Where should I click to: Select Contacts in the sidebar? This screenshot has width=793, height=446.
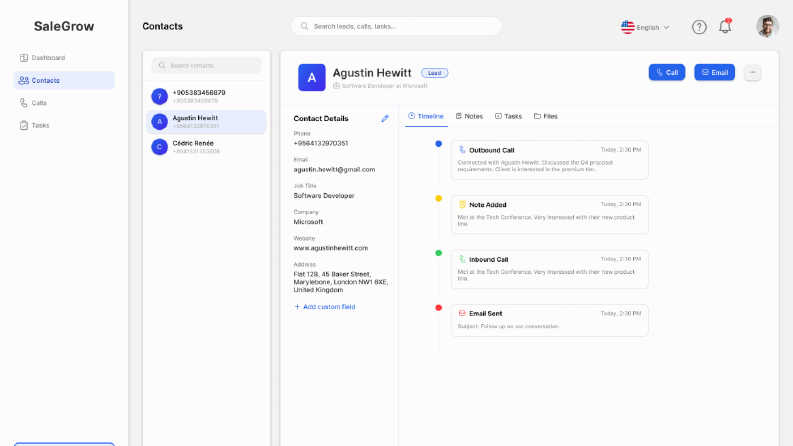(x=64, y=80)
